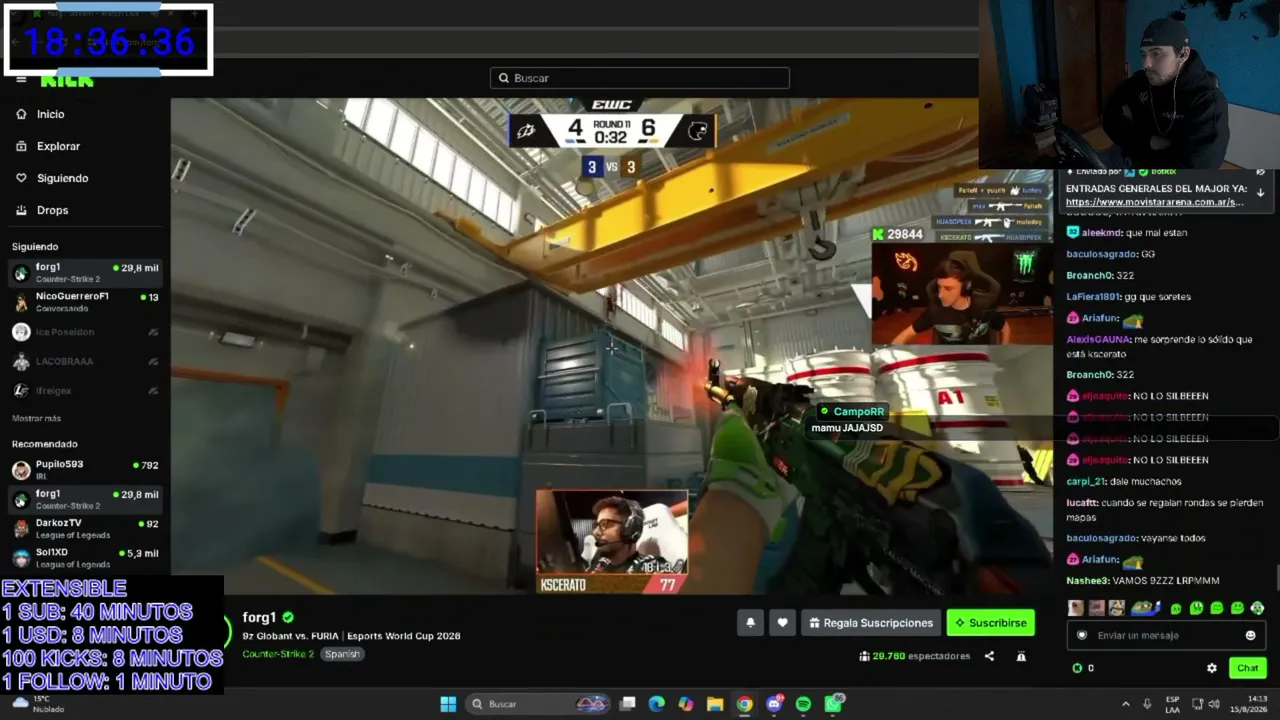Image resolution: width=1280 pixels, height=720 pixels.
Task: Open Google Chrome from taskbar
Action: pos(745,704)
